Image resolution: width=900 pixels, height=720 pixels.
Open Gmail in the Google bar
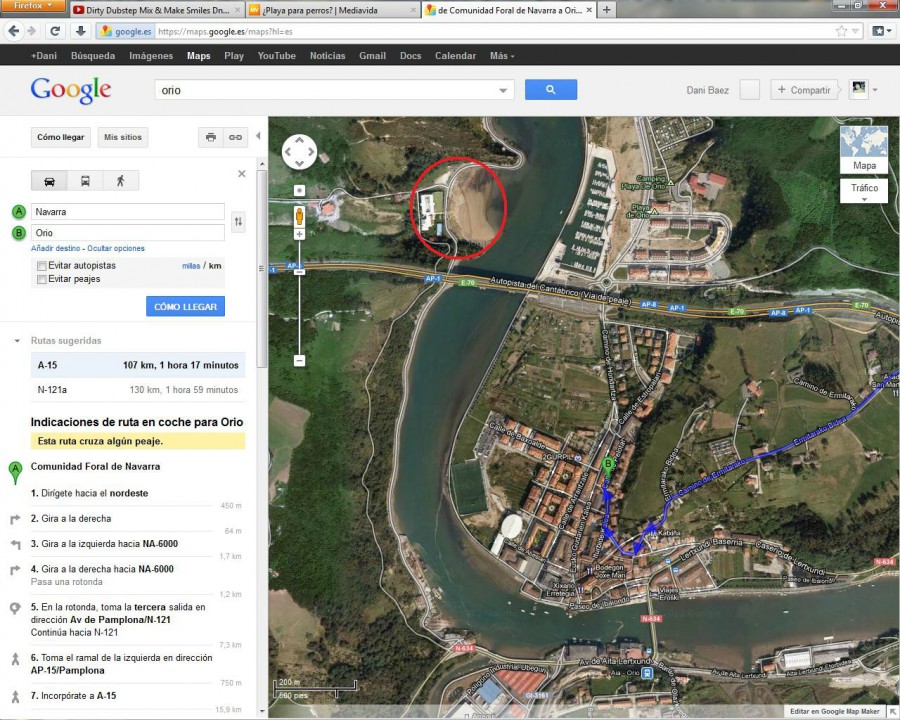[x=373, y=56]
